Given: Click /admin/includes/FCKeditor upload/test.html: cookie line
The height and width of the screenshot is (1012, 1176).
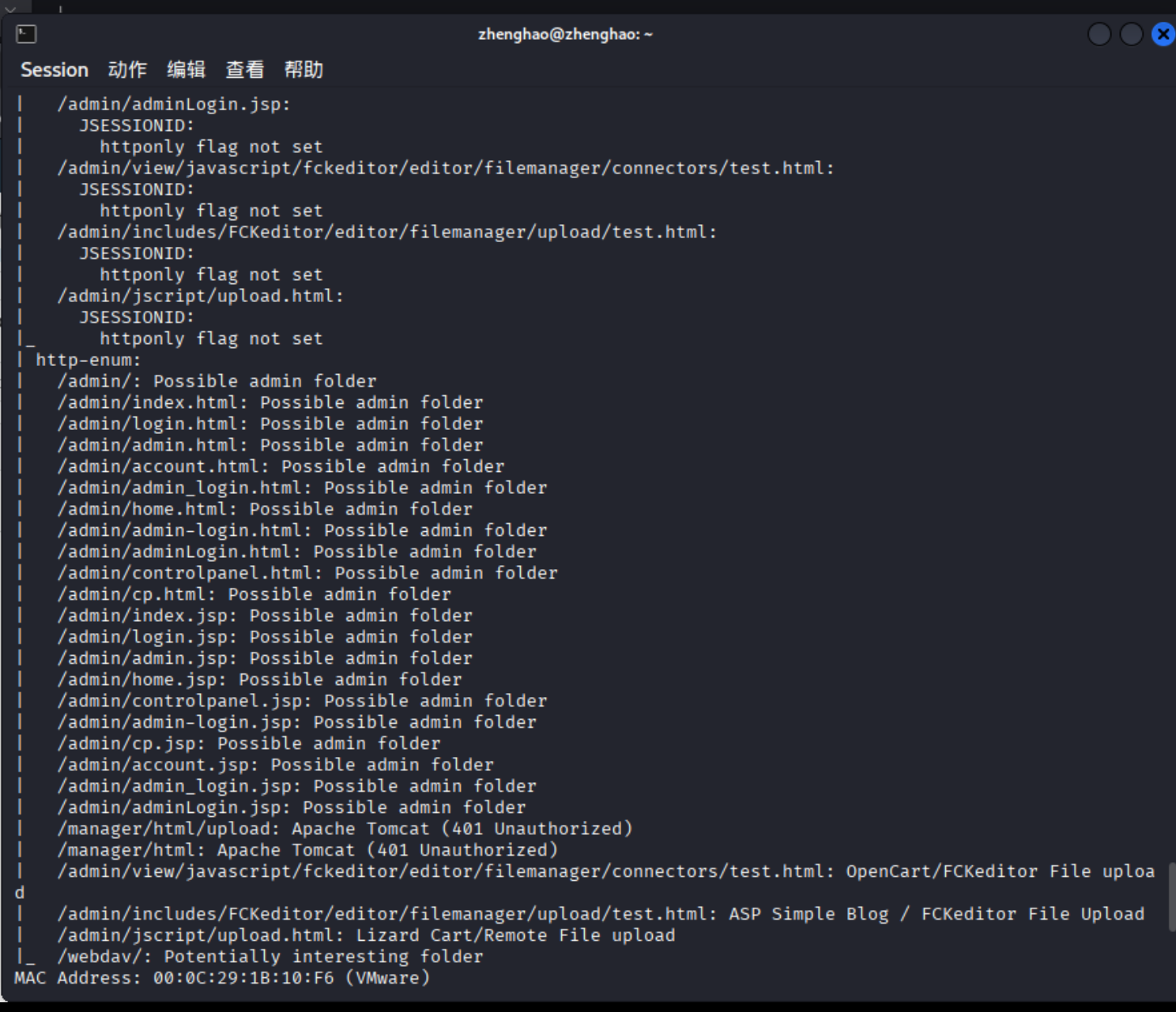Looking at the screenshot, I should point(387,232).
